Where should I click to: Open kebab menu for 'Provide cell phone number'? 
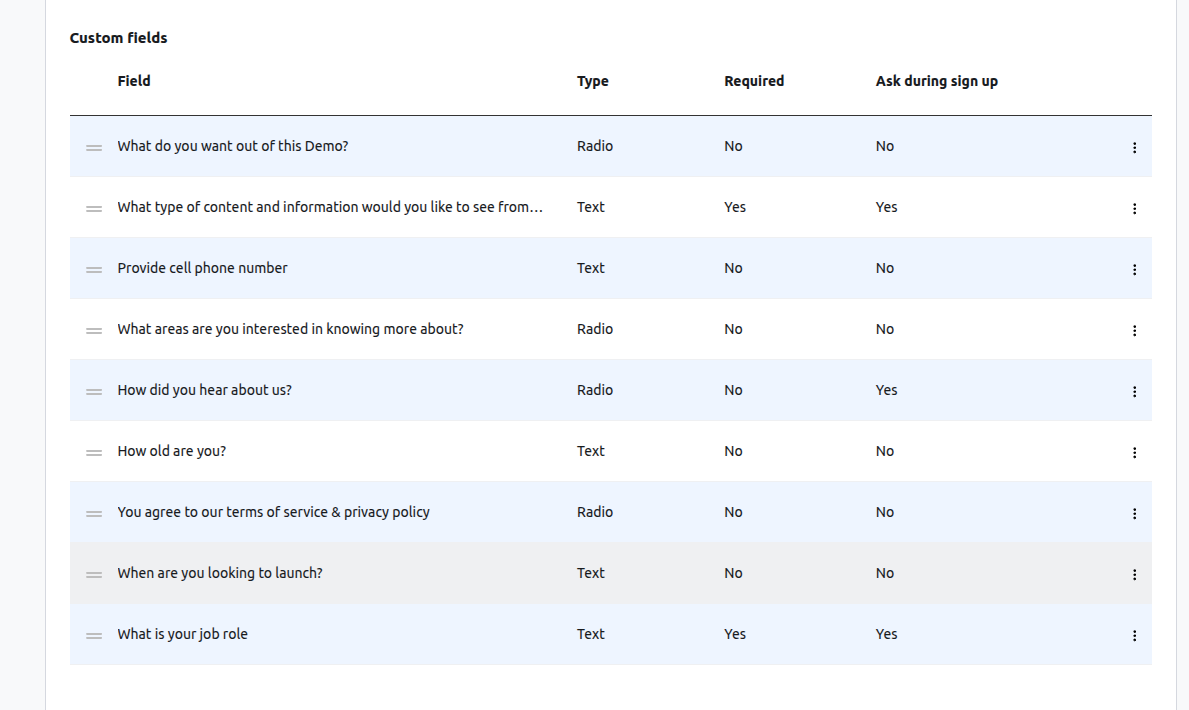[1134, 269]
